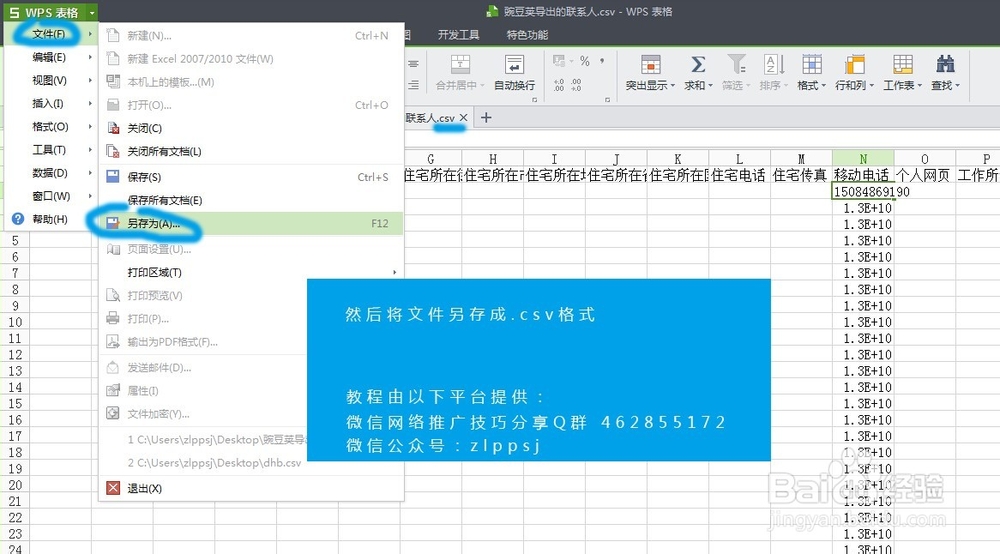Image resolution: width=1000 pixels, height=554 pixels.
Task: Expand the 突出显示 dropdown arrow
Action: coord(672,85)
